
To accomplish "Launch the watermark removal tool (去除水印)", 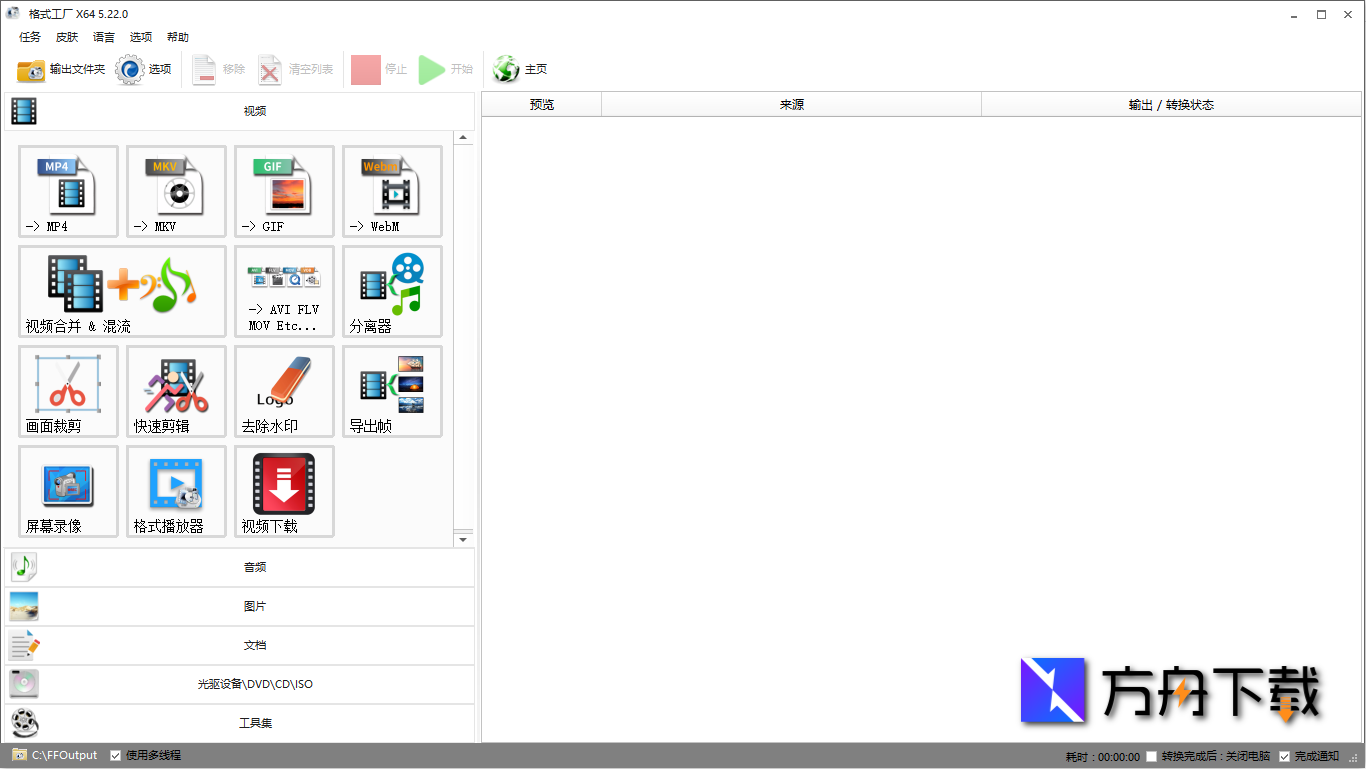I will pyautogui.click(x=284, y=391).
